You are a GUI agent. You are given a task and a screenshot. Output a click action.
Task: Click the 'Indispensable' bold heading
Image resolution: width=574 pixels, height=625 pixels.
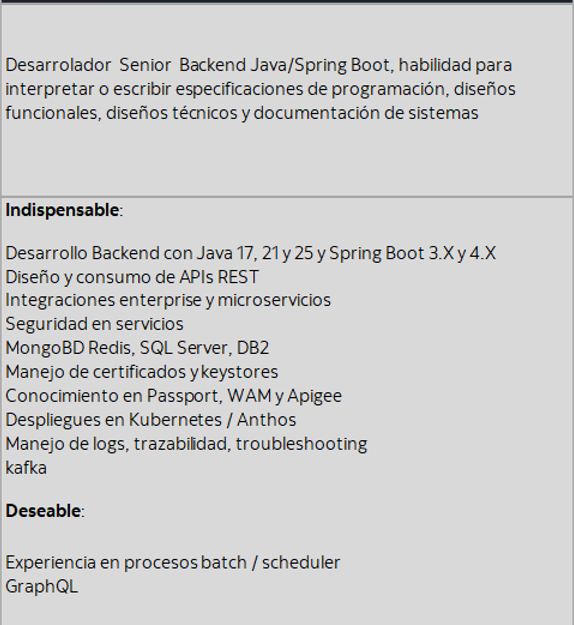pyautogui.click(x=62, y=210)
